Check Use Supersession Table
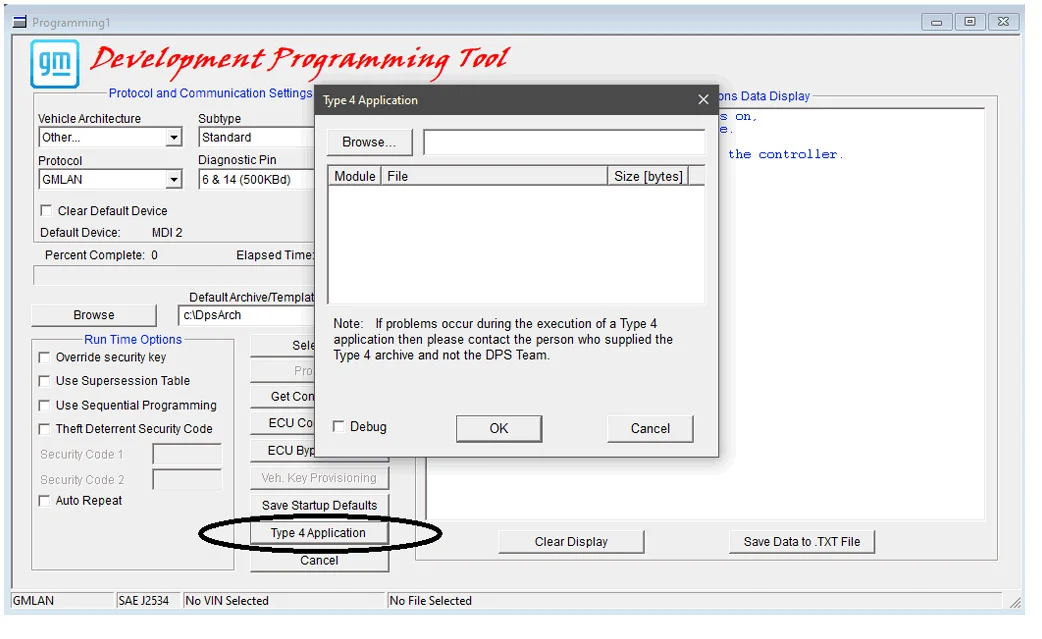 pyautogui.click(x=44, y=381)
